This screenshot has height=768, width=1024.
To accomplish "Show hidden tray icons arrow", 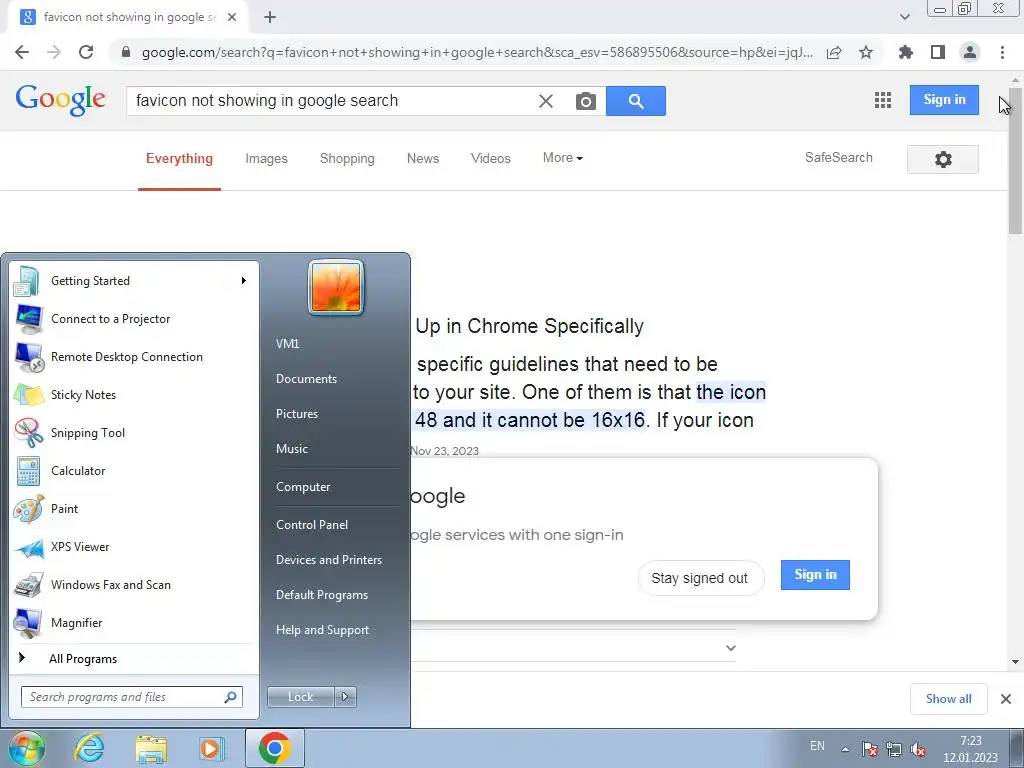I will 845,749.
